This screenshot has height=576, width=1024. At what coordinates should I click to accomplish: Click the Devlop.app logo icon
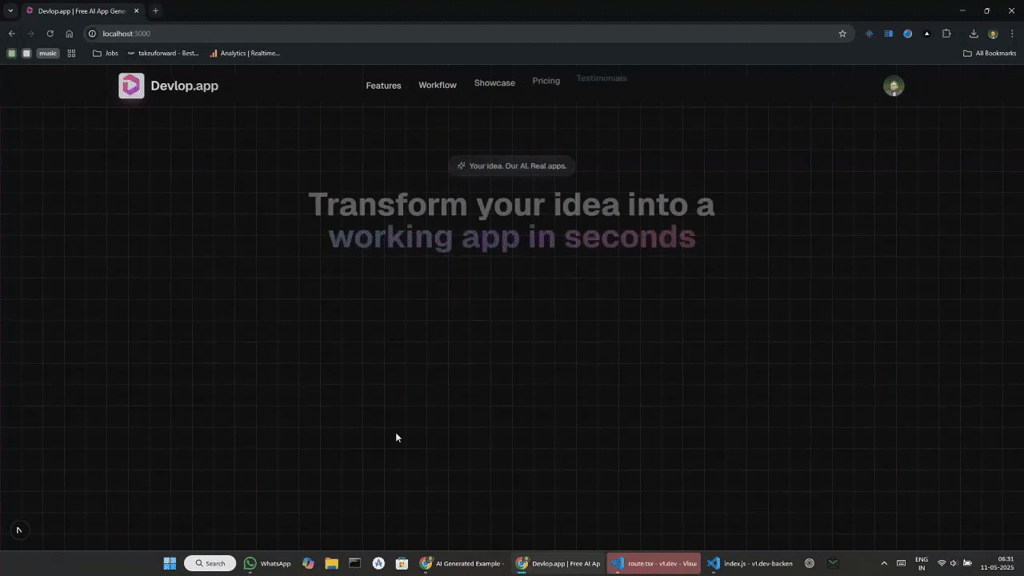(131, 86)
